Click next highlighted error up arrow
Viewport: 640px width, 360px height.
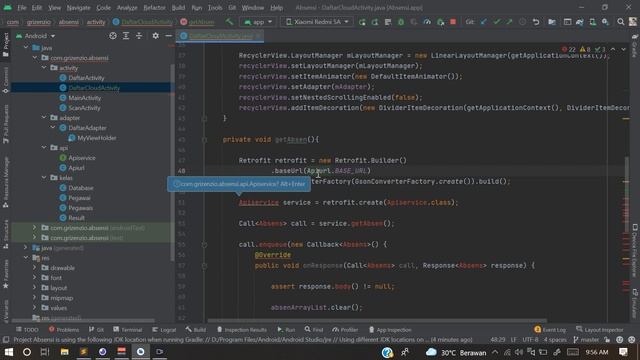pos(613,49)
